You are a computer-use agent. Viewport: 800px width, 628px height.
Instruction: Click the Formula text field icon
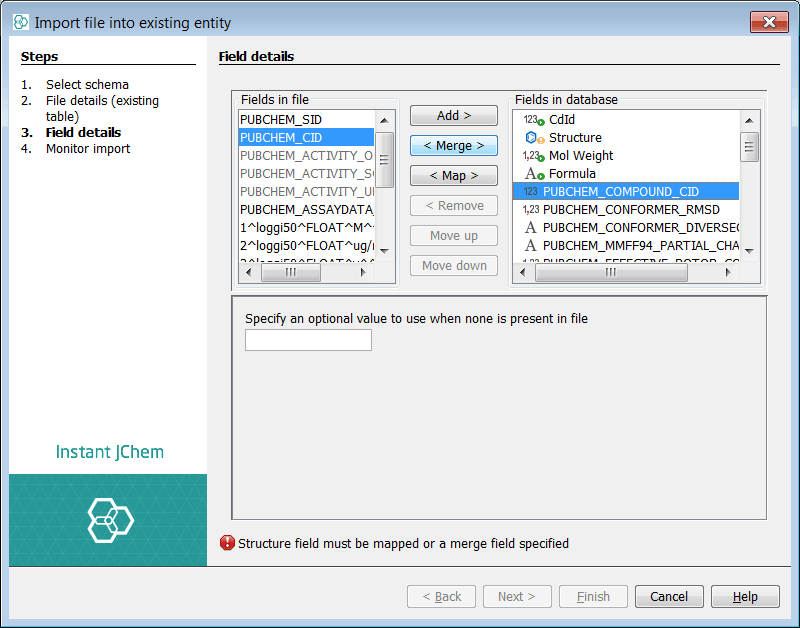click(533, 174)
